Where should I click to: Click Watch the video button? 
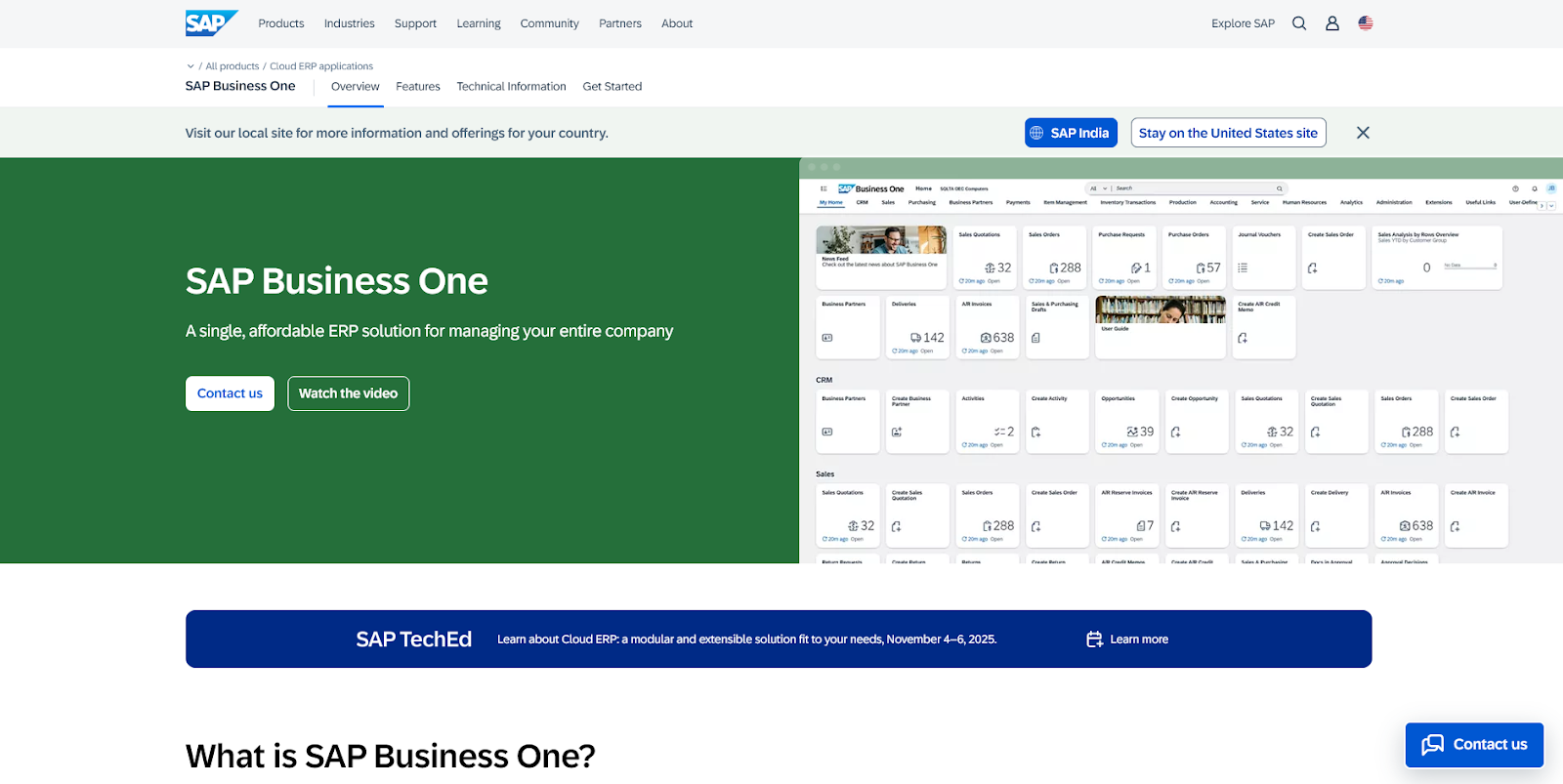click(x=348, y=393)
